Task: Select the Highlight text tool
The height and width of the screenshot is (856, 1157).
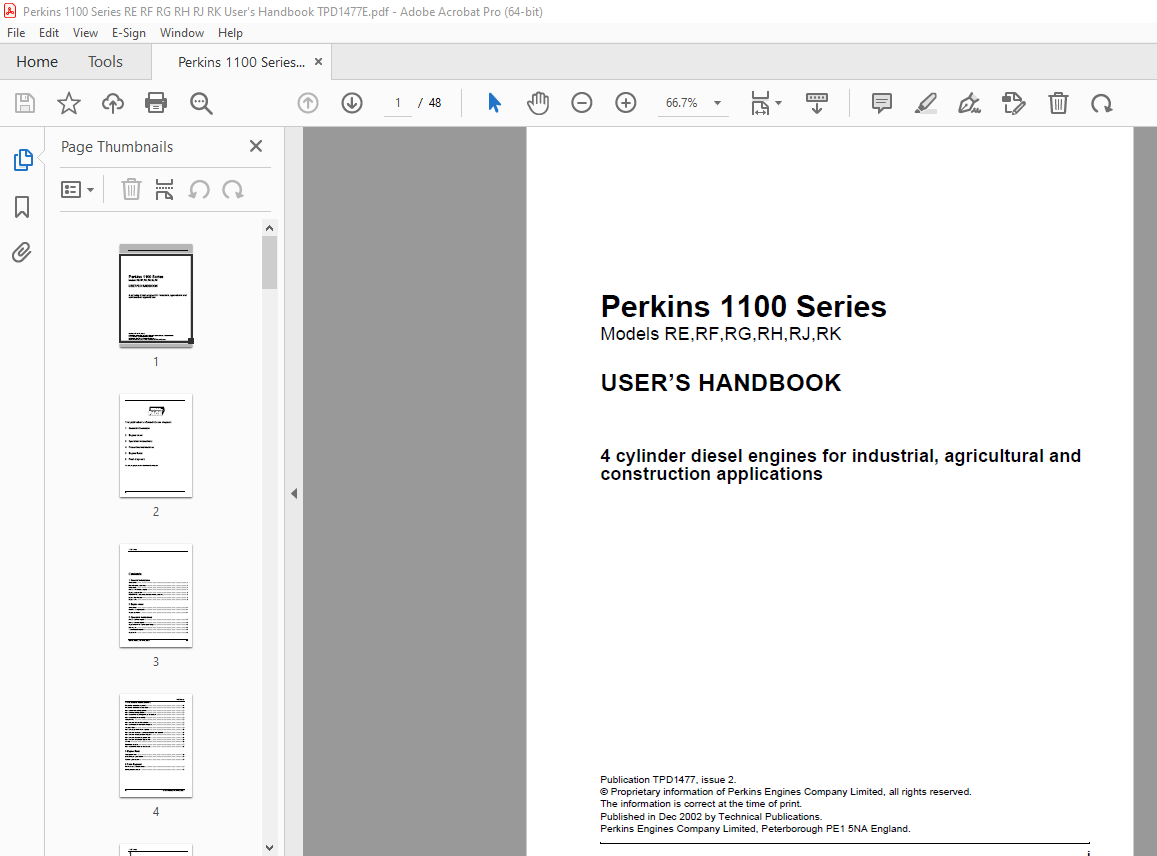Action: point(925,103)
